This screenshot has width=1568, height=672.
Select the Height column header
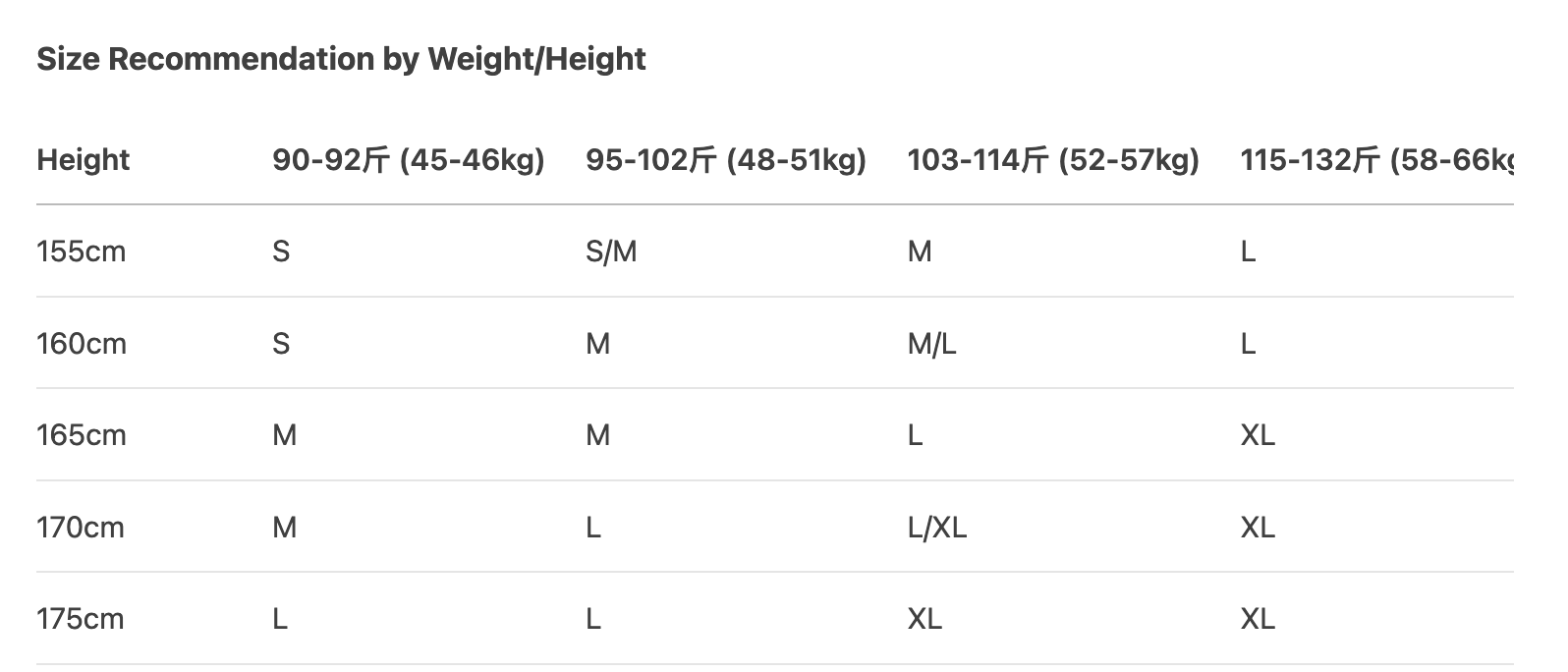[84, 159]
